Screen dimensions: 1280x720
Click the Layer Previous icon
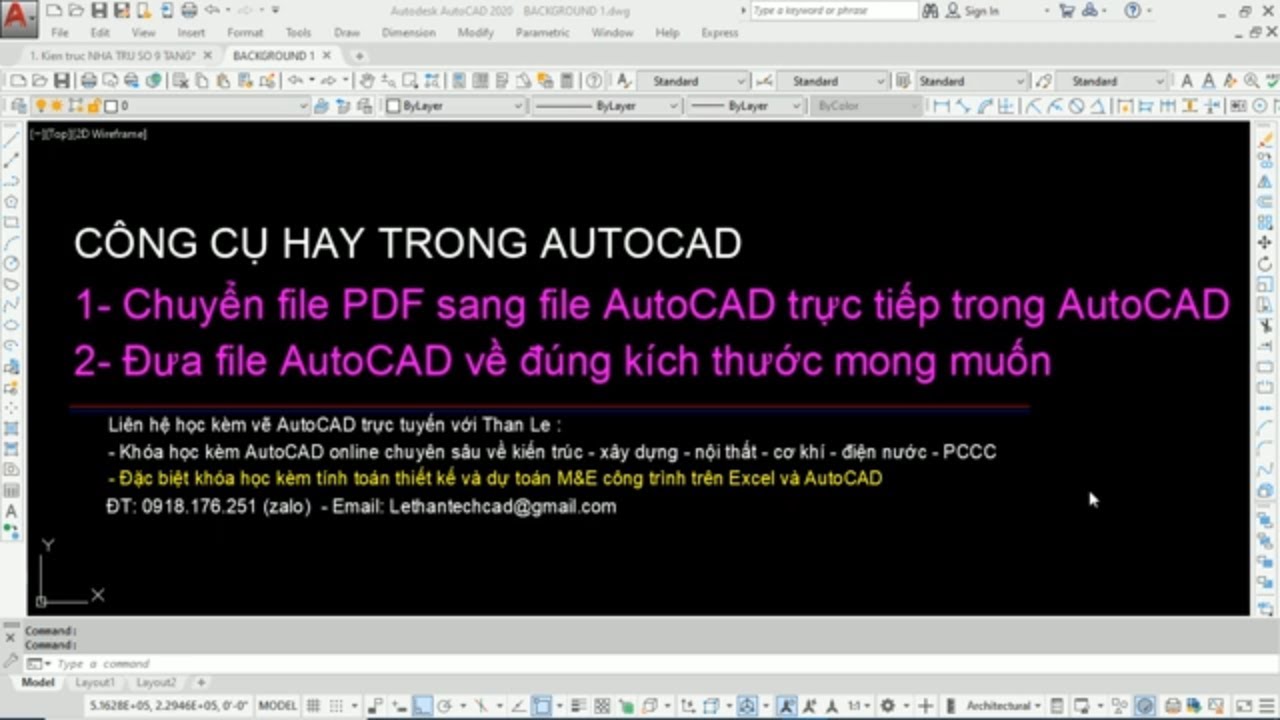(343, 106)
